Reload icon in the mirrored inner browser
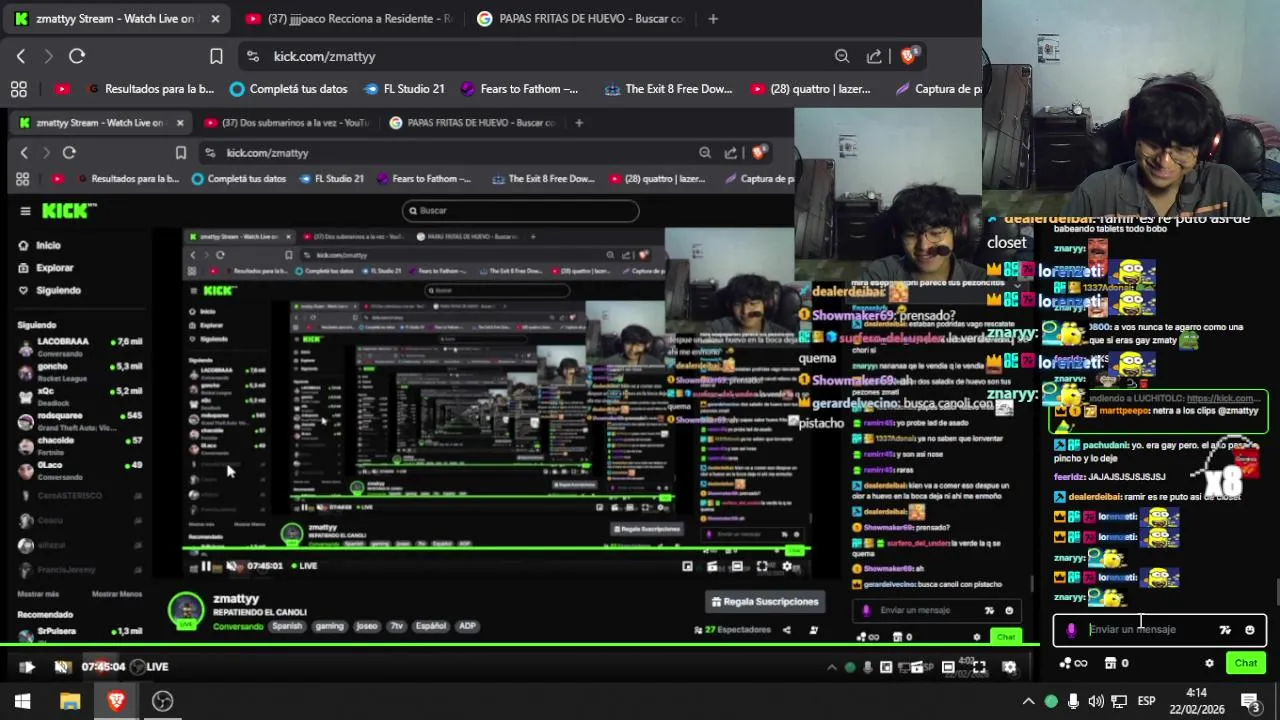Viewport: 1280px width, 720px height. coord(69,153)
